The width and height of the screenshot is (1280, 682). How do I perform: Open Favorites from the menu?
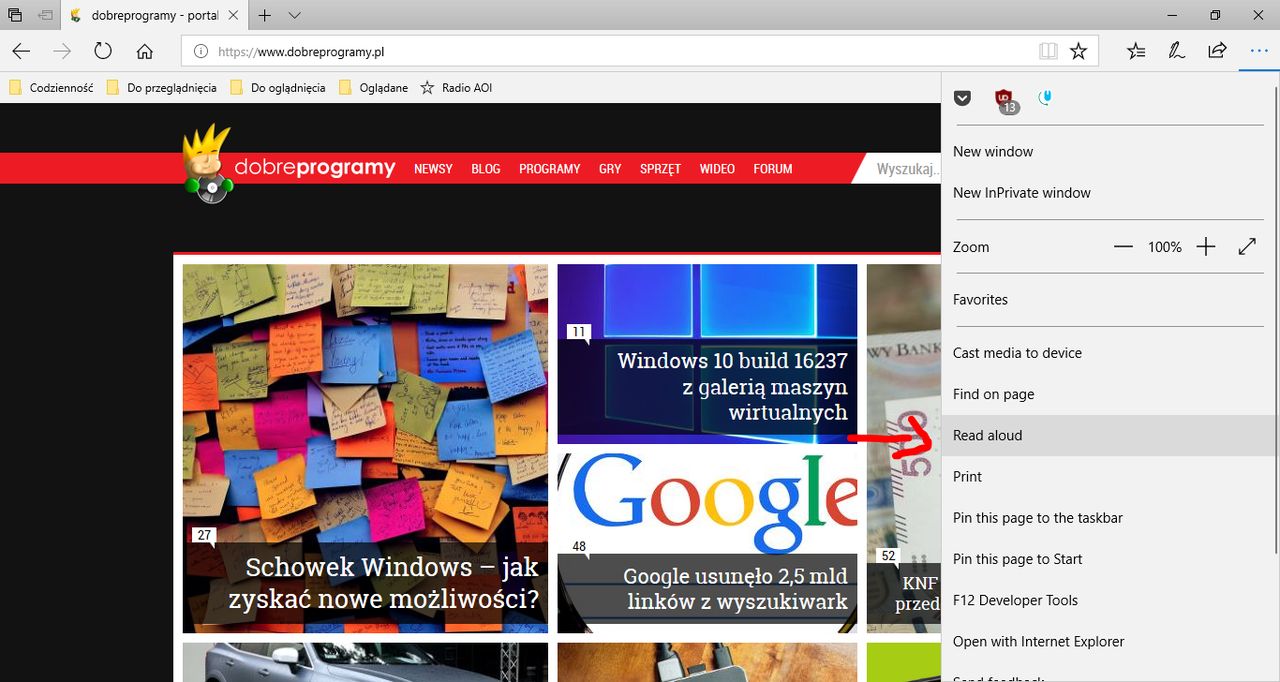click(x=1109, y=300)
